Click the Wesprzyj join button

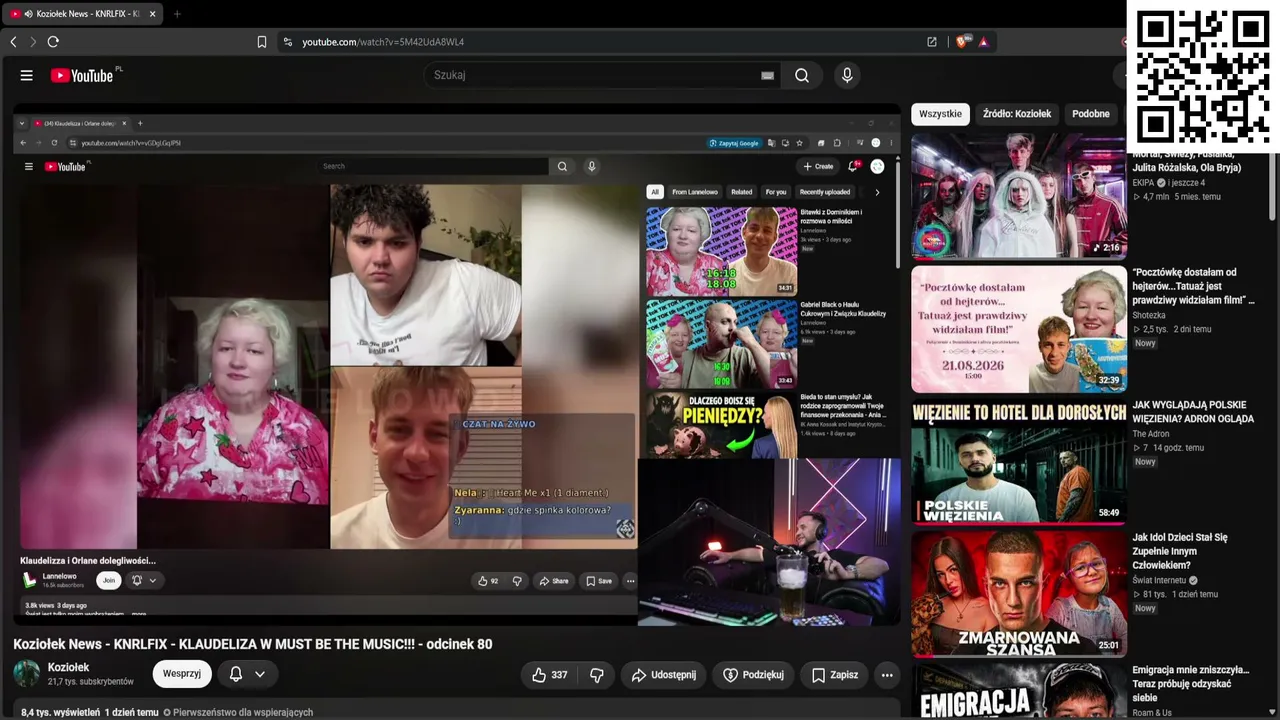(x=182, y=674)
